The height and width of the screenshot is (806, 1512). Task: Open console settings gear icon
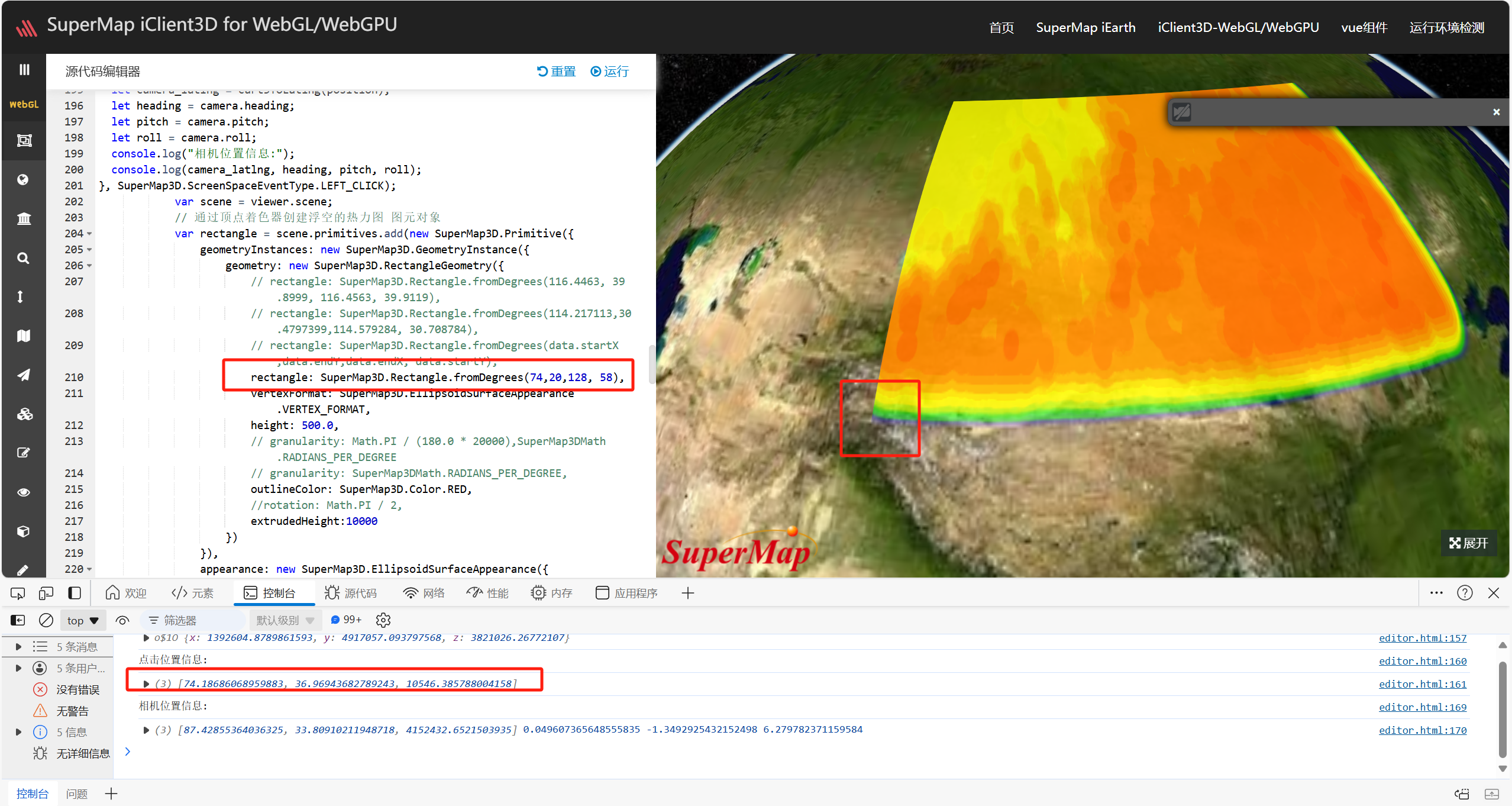click(383, 620)
